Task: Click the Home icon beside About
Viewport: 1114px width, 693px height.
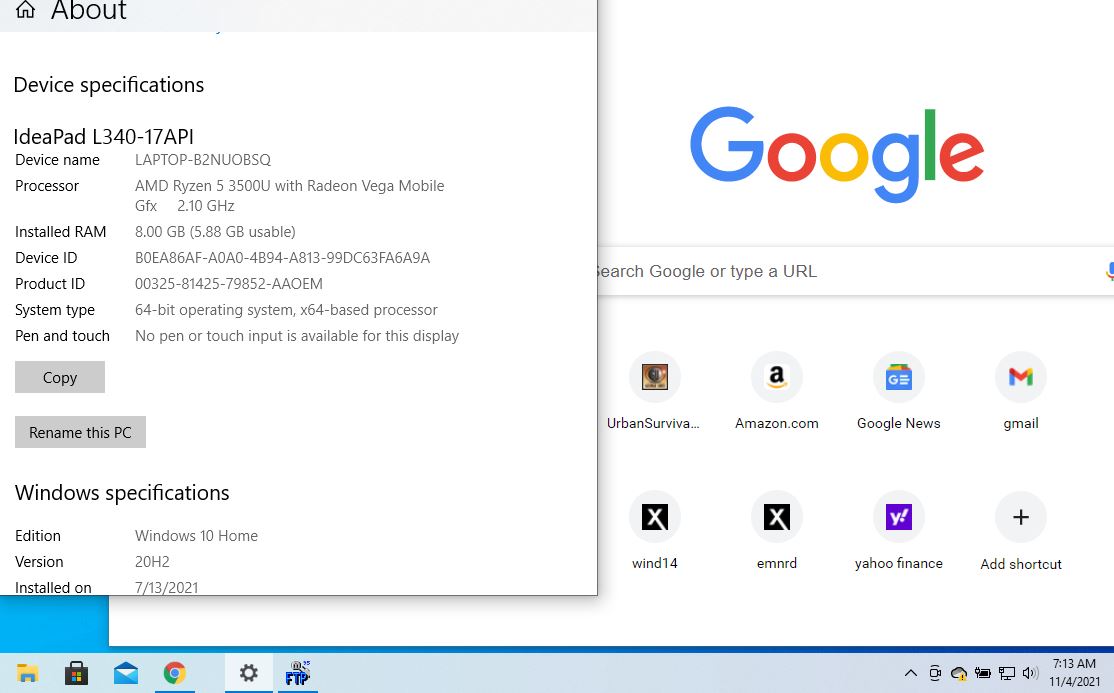Action: point(26,10)
